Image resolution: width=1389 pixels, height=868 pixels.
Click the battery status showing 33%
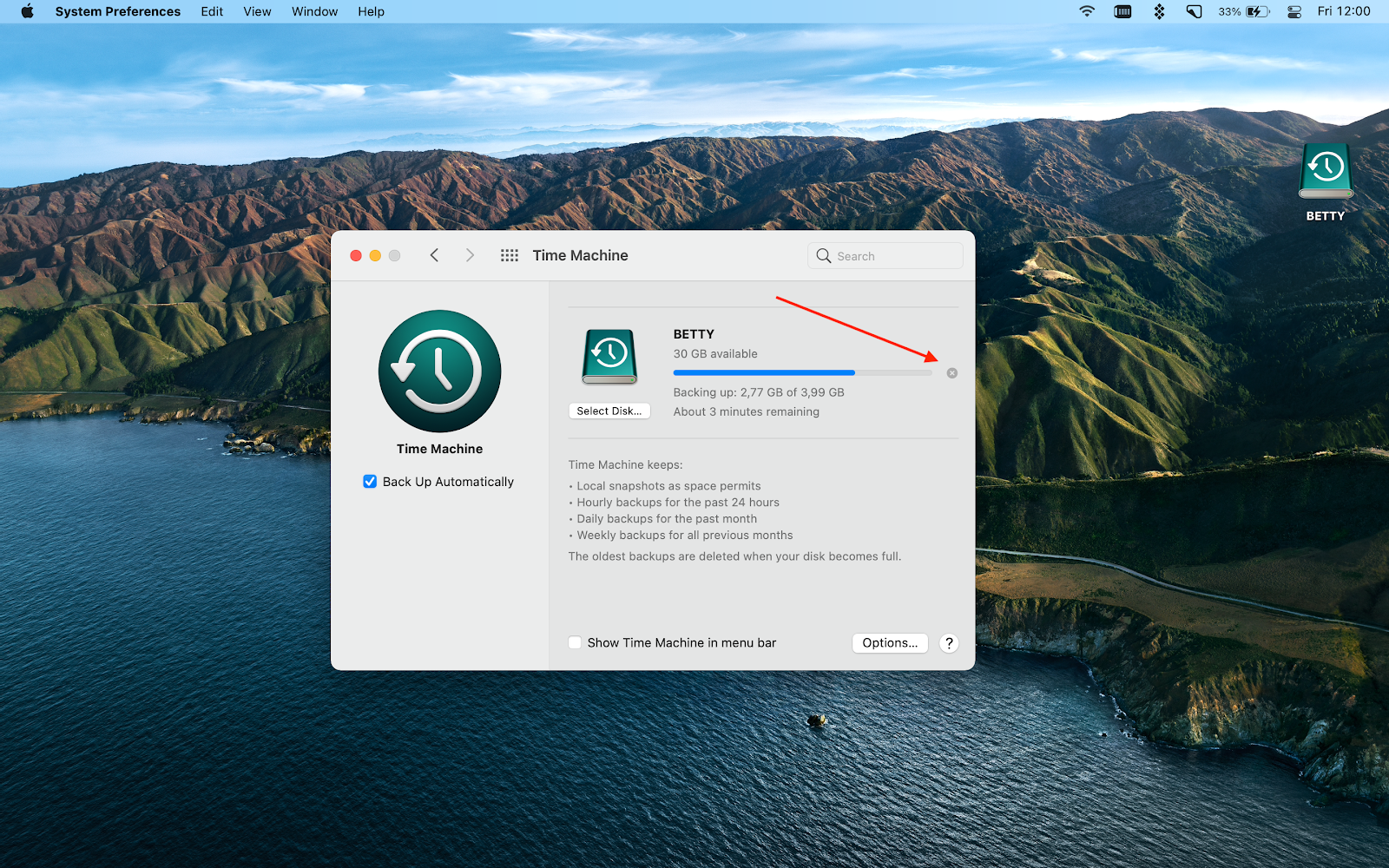coord(1244,11)
